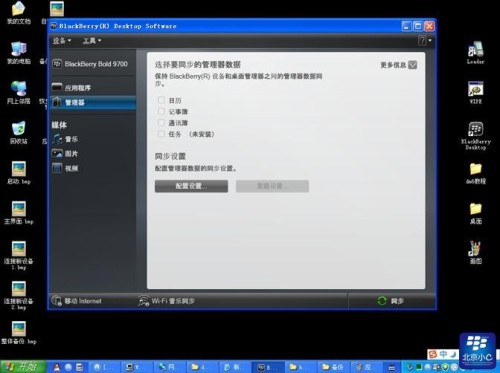Open the 视频 videos media section
The height and width of the screenshot is (373, 500).
click(x=57, y=168)
